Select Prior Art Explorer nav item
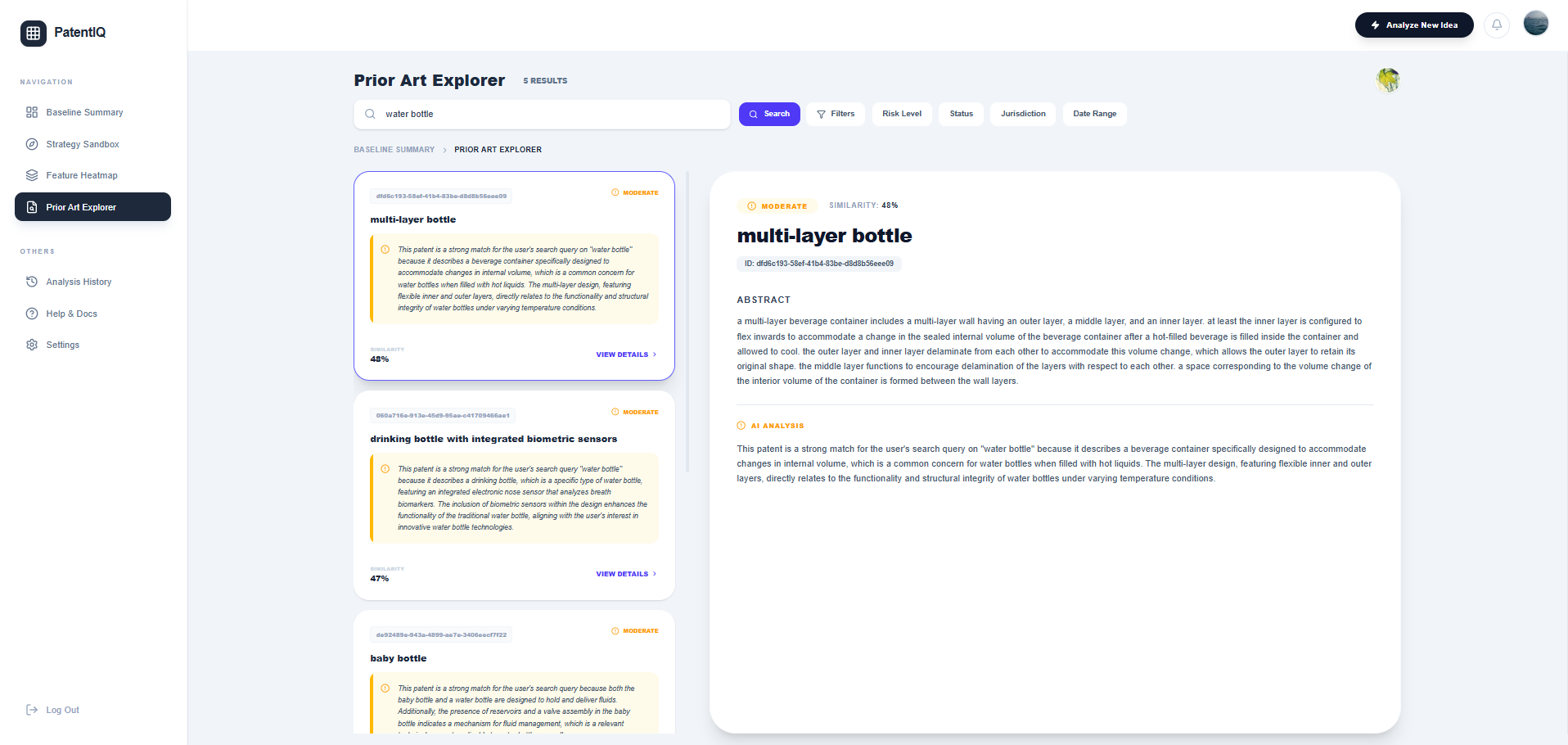 click(x=92, y=207)
